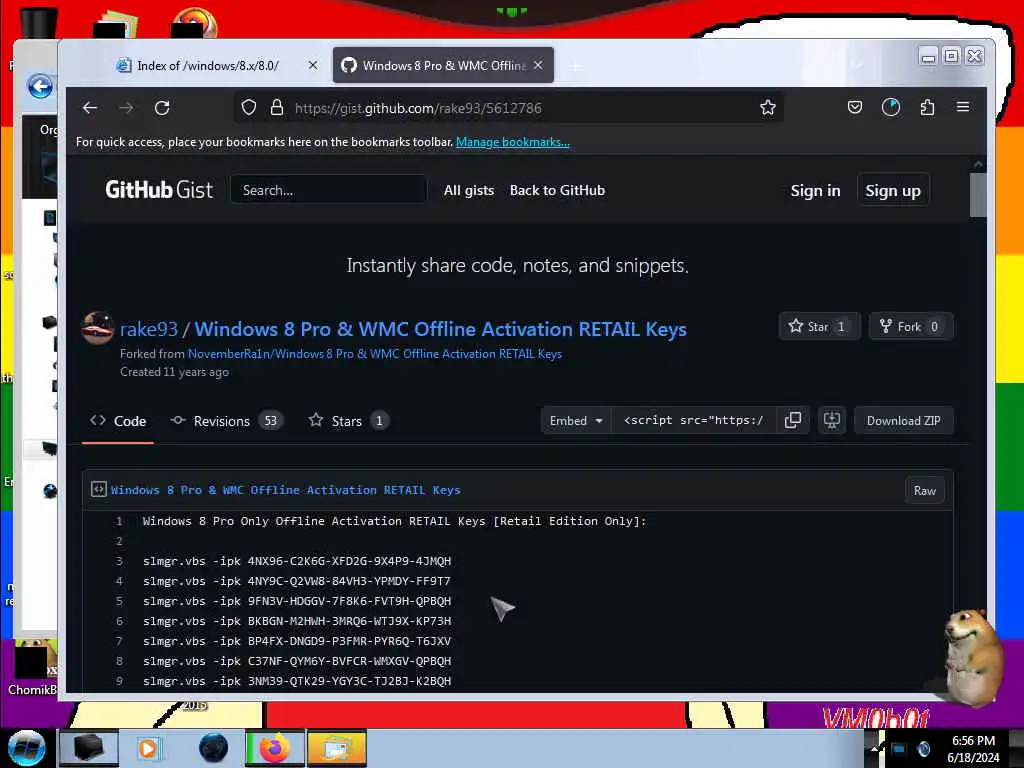
Task: Open the file explorer taskbar icon
Action: click(336, 748)
